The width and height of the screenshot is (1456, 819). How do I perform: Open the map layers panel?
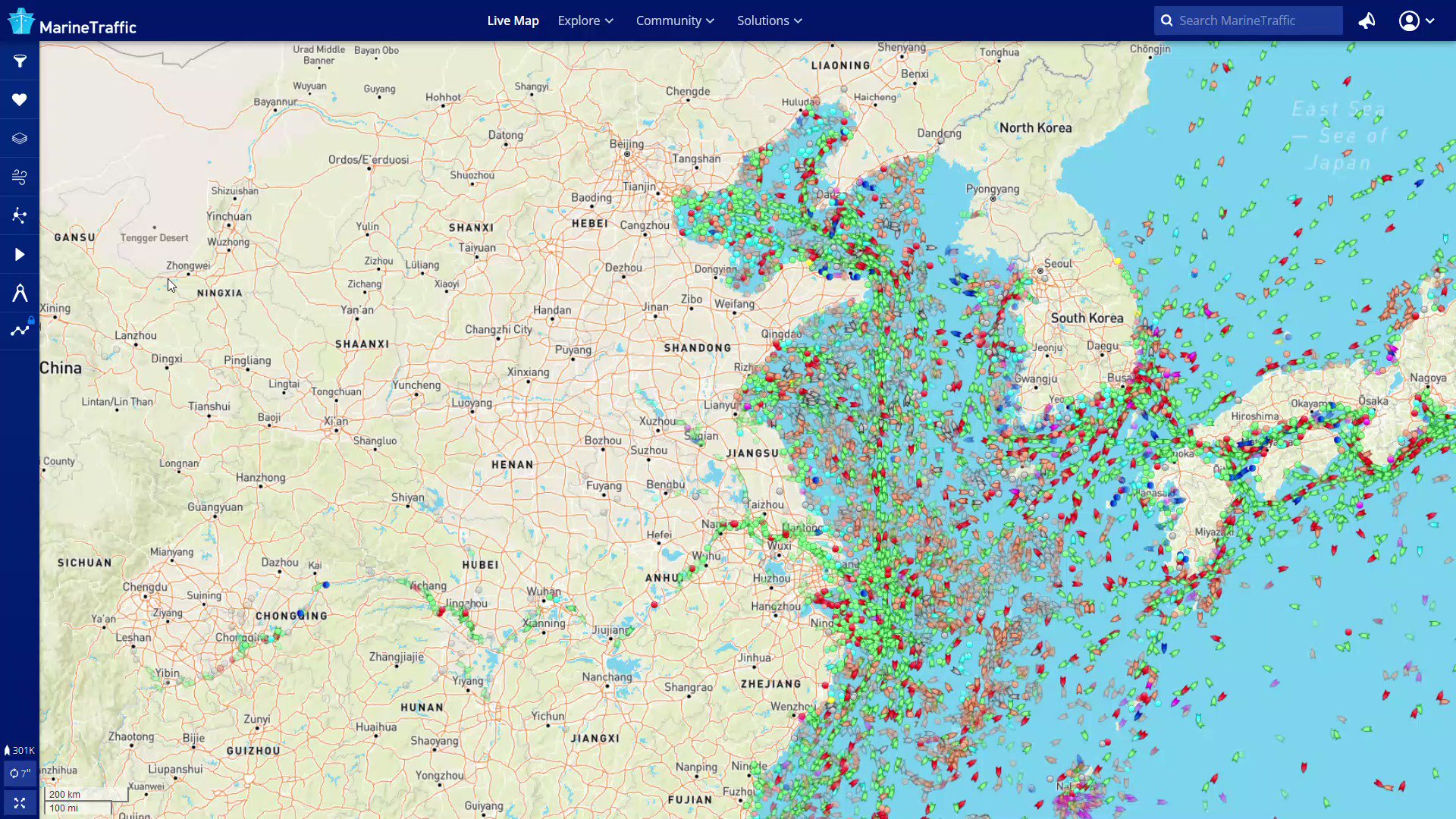[20, 137]
